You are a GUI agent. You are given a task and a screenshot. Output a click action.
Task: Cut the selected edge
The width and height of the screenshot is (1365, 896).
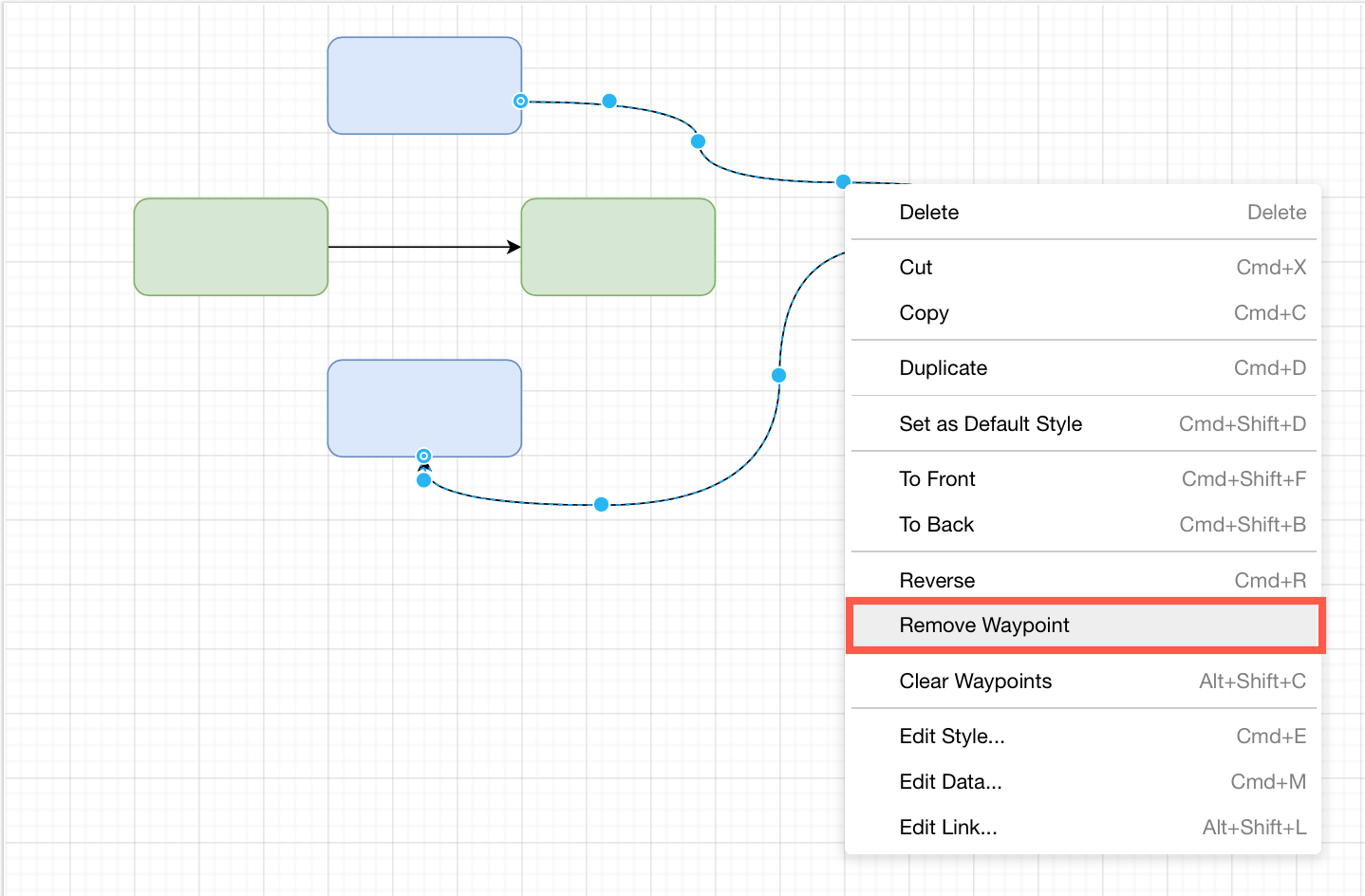[x=915, y=268]
